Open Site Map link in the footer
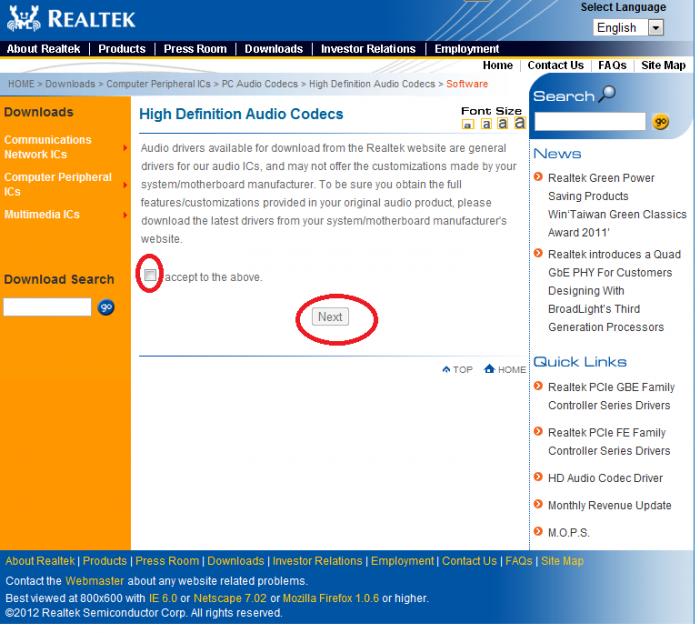This screenshot has height=633, width=700. click(x=562, y=561)
